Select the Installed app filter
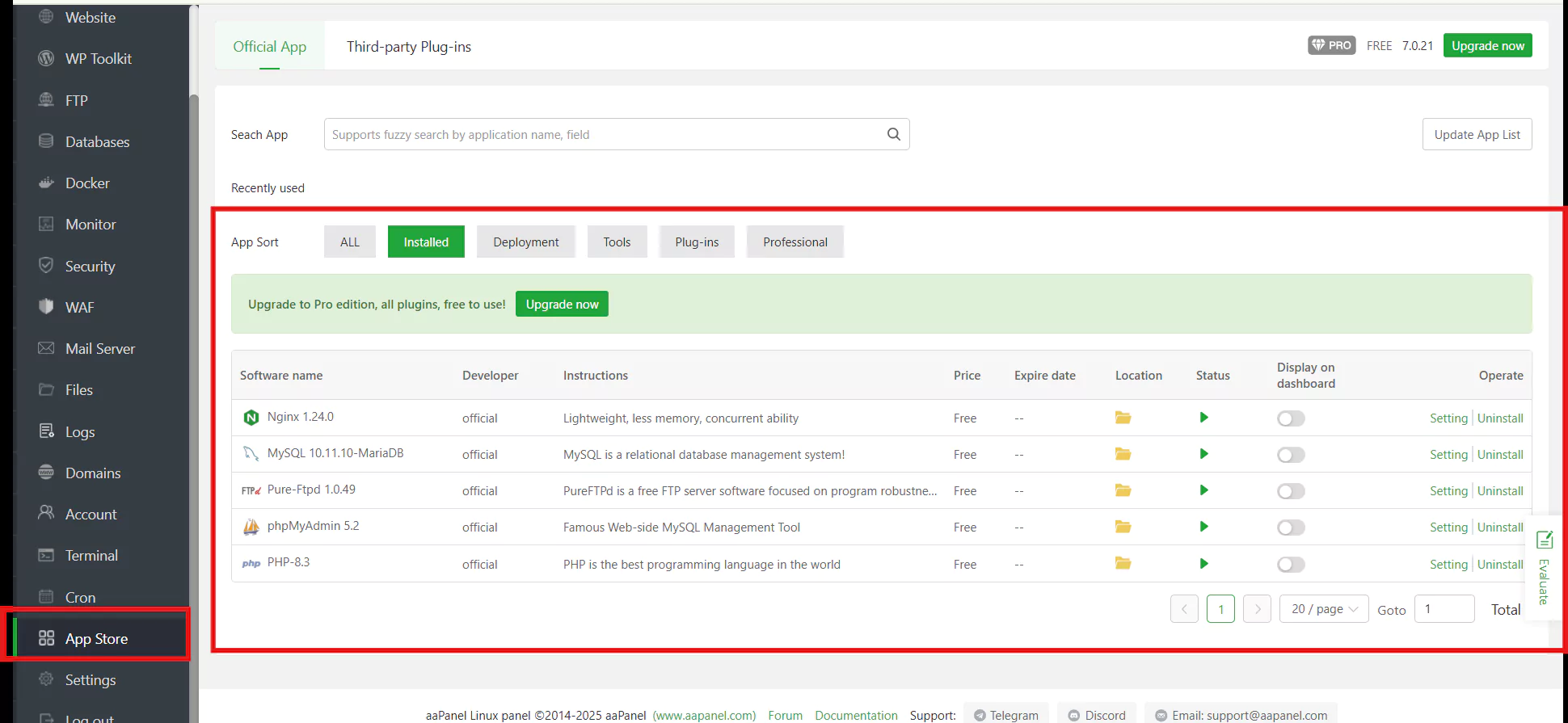Screen dimensions: 1568x723 tap(426, 242)
